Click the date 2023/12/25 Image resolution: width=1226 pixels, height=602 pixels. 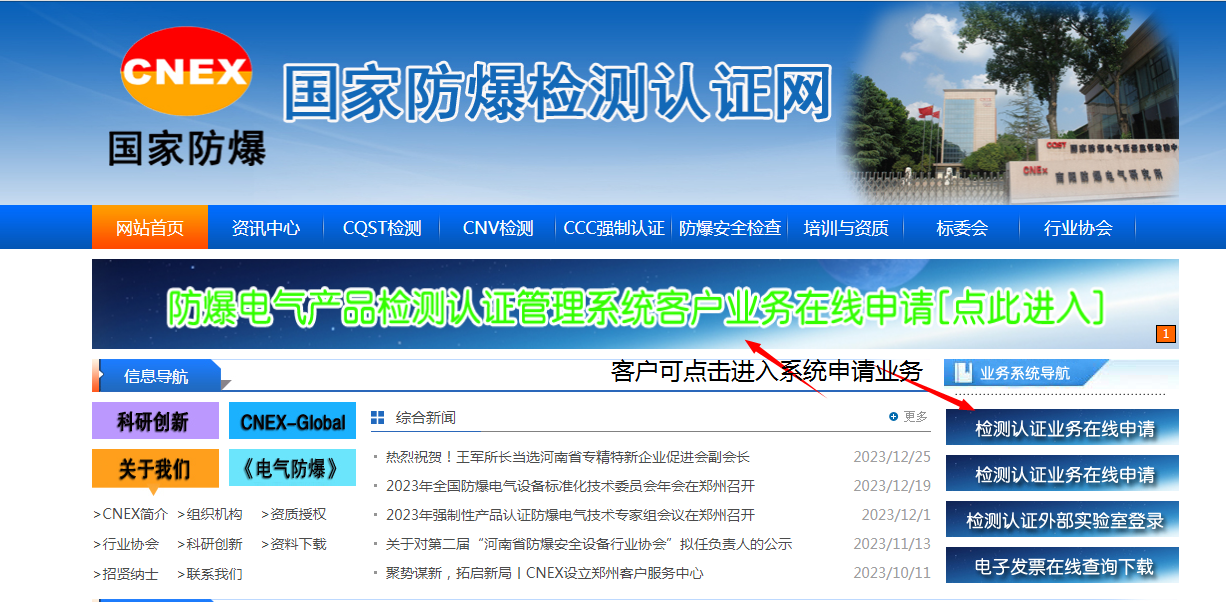tap(892, 457)
